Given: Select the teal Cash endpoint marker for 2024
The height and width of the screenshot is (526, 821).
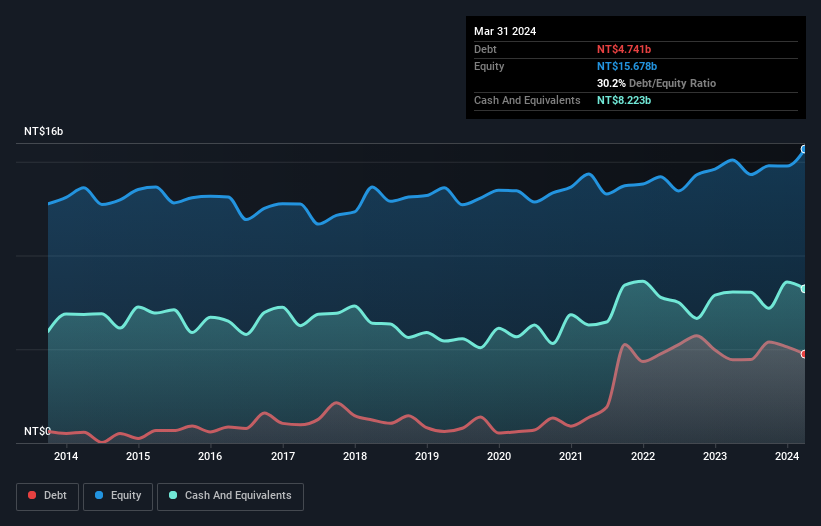Looking at the screenshot, I should 804,289.
